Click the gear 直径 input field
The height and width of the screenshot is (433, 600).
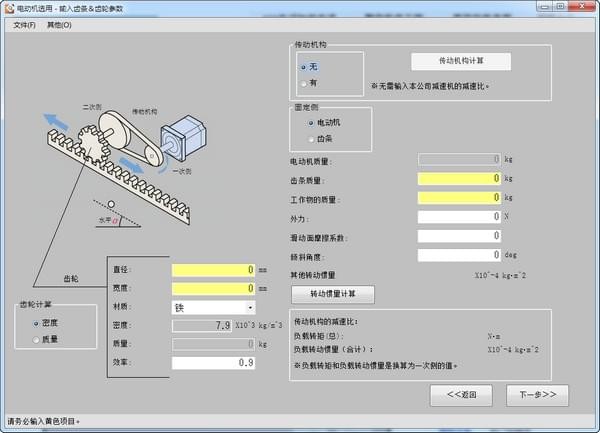click(x=213, y=270)
